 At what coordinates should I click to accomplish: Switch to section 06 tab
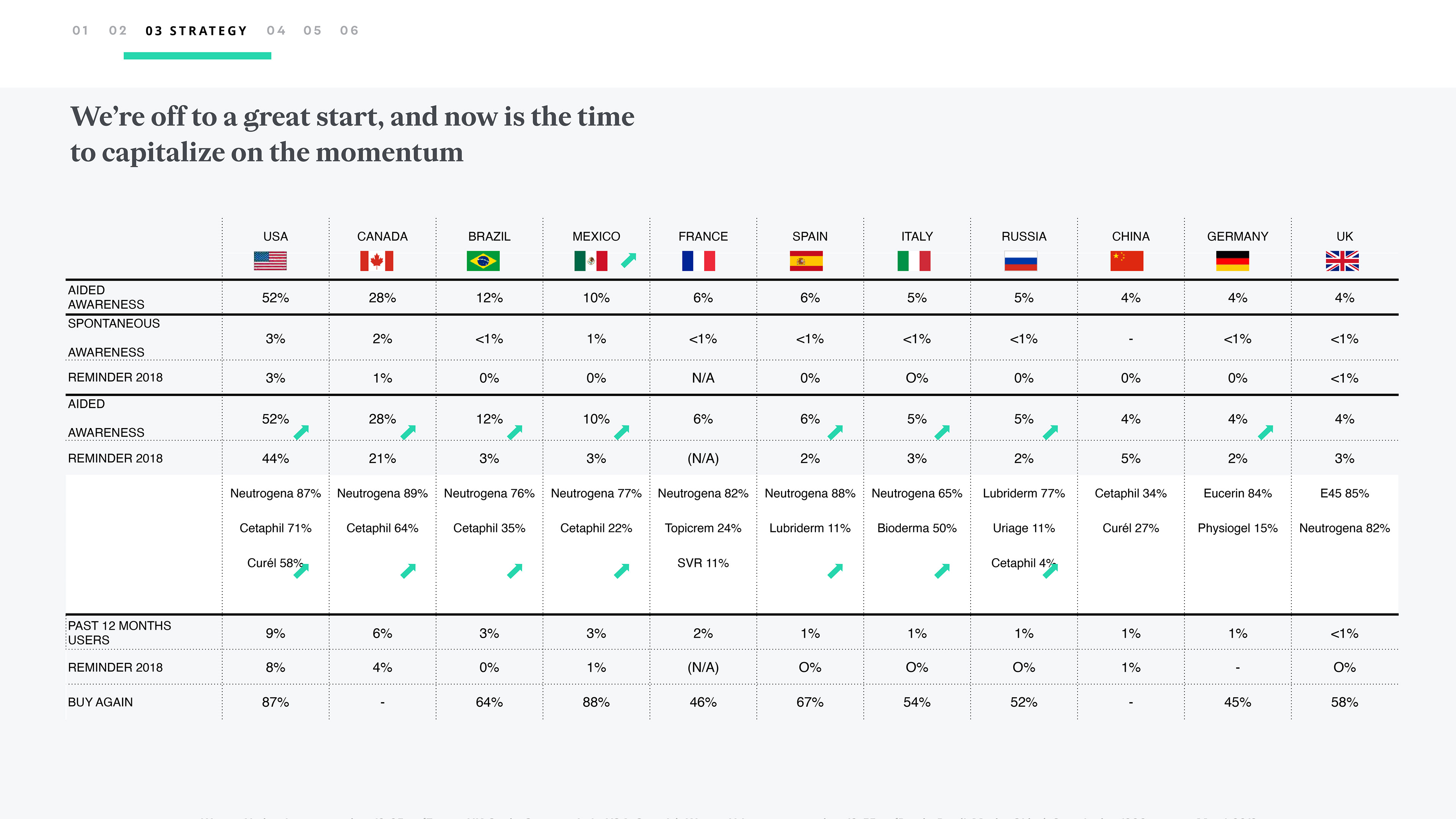tap(349, 30)
